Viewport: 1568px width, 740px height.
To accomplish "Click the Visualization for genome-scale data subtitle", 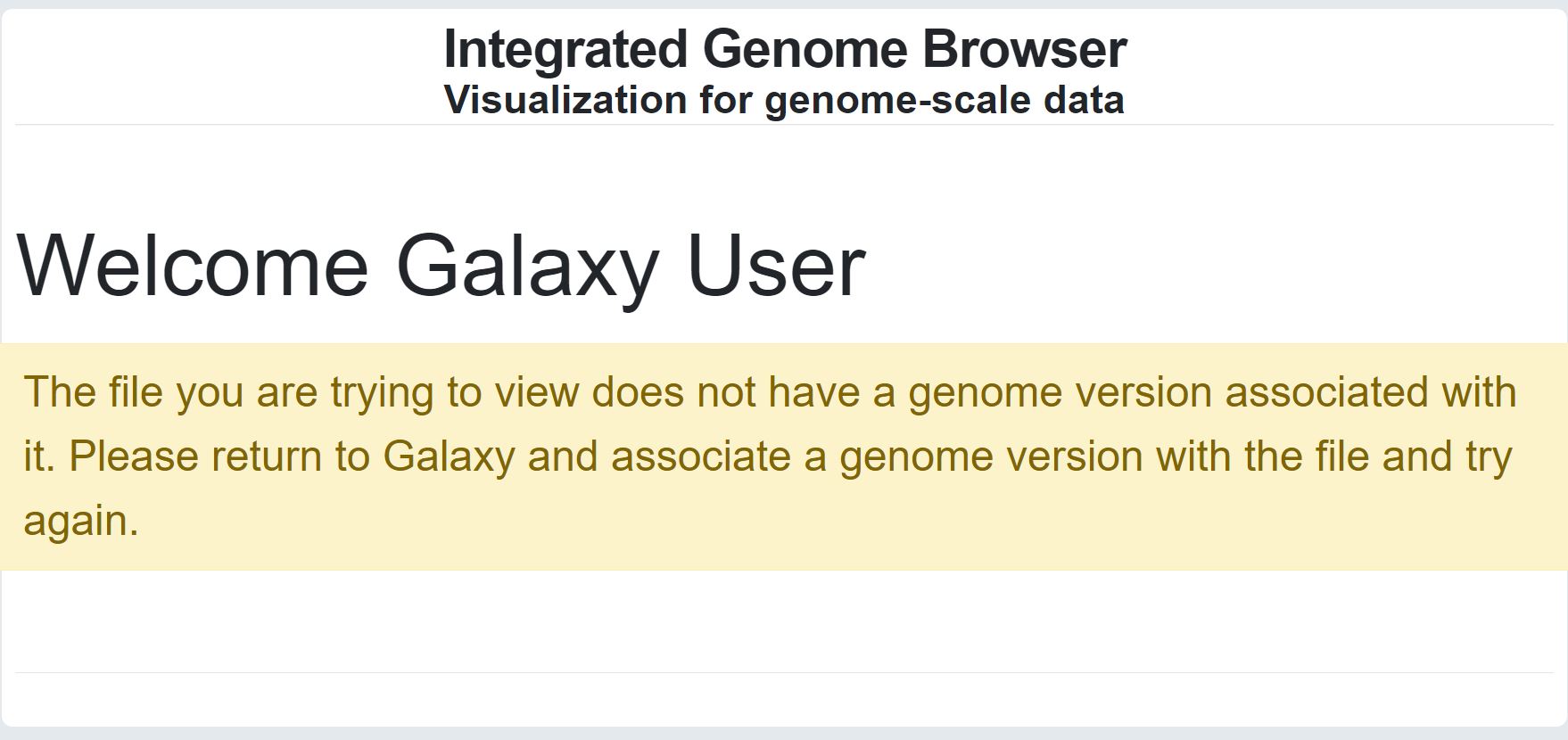I will pyautogui.click(x=784, y=99).
